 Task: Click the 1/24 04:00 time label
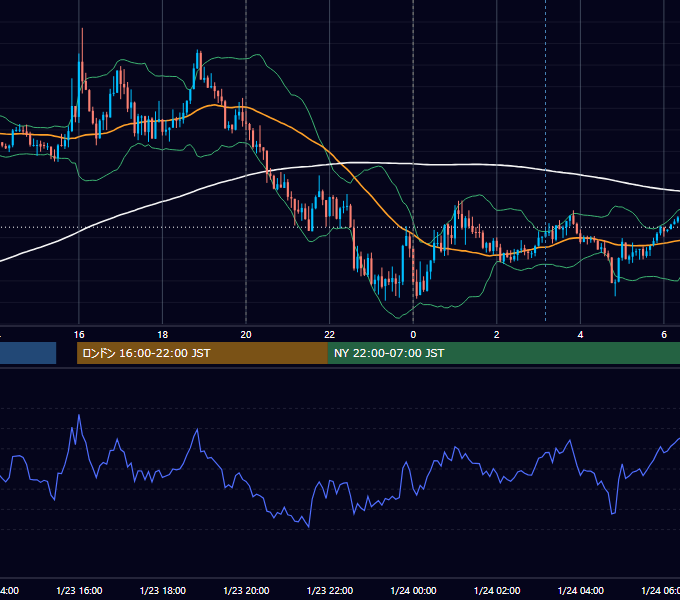point(580,590)
